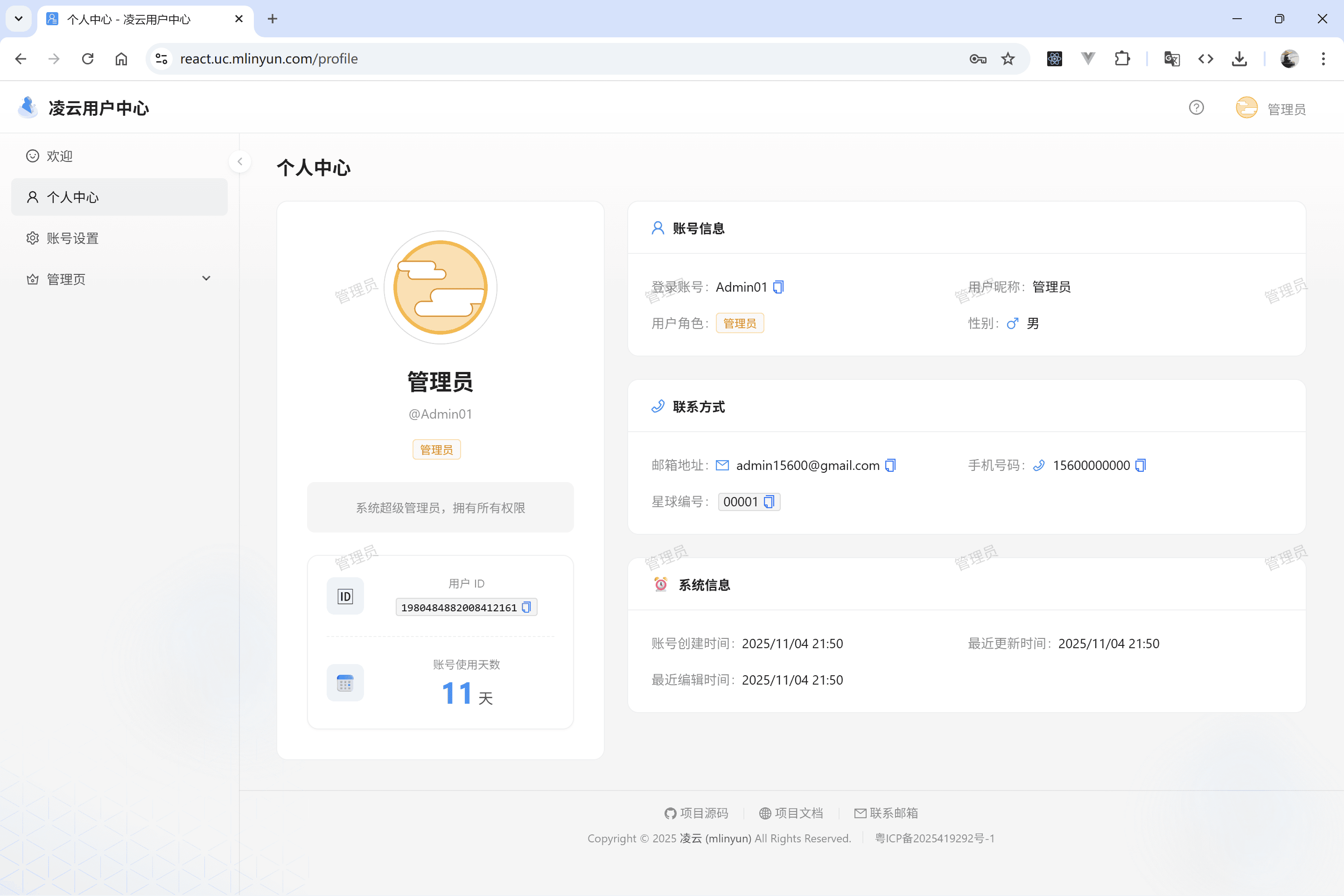Open the Chrome three-dot menu
1344x896 pixels.
pos(1323,59)
